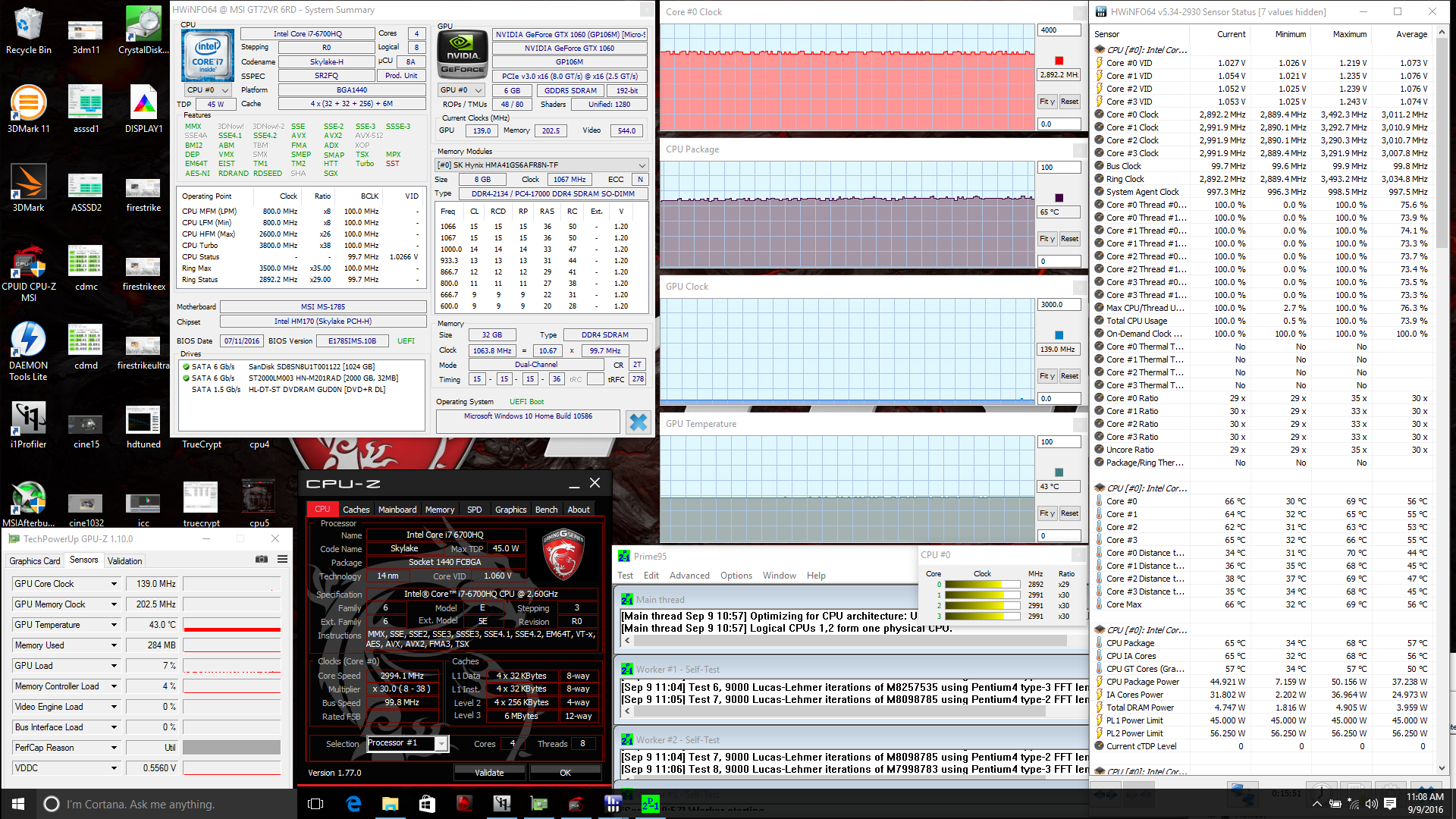The width and height of the screenshot is (1456, 819).
Task: Switch to the Graphics Card tab in GPU-Z
Action: pos(35,561)
